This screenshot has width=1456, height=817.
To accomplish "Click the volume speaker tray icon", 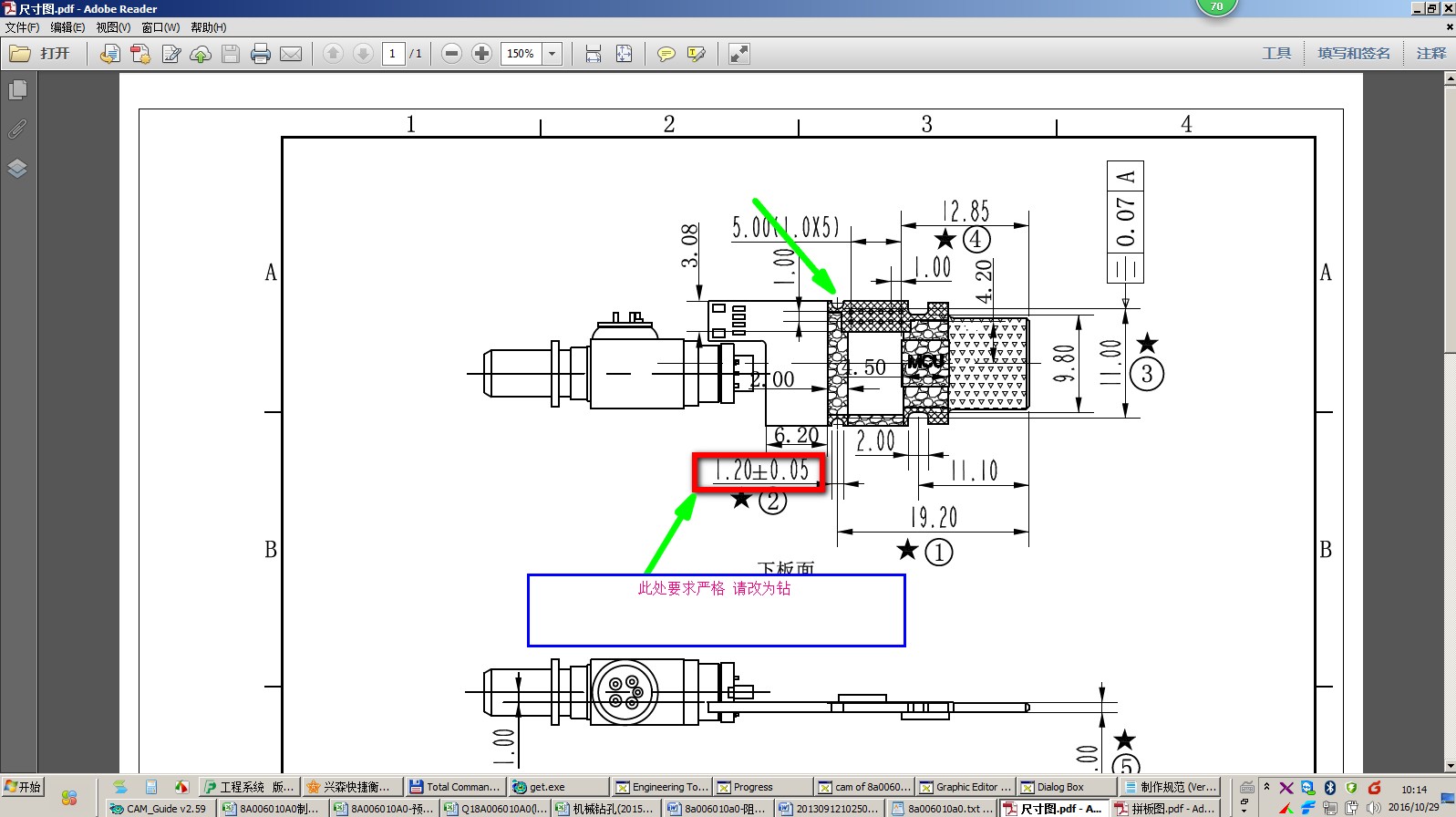I will tap(1373, 808).
